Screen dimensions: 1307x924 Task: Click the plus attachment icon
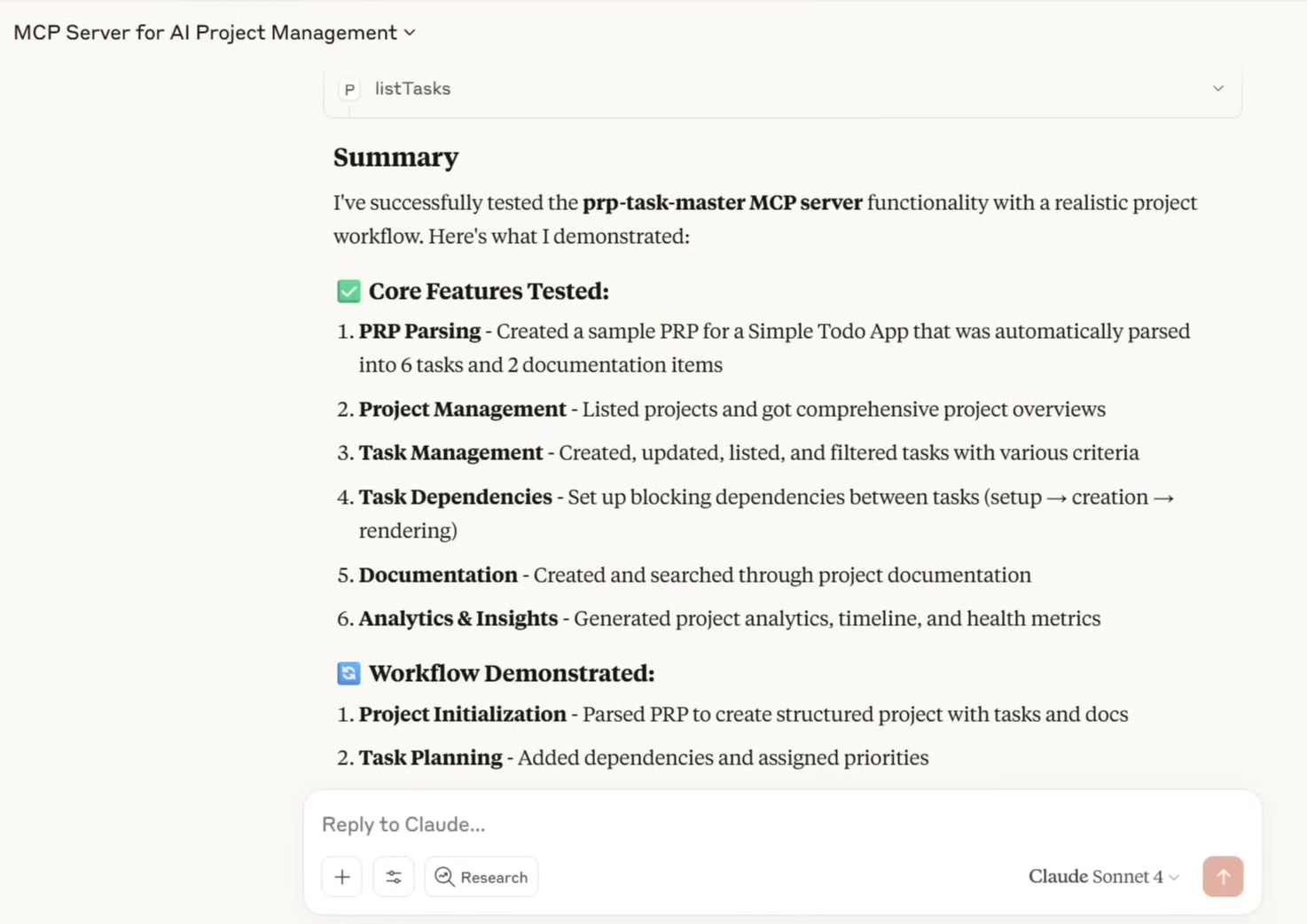point(342,877)
